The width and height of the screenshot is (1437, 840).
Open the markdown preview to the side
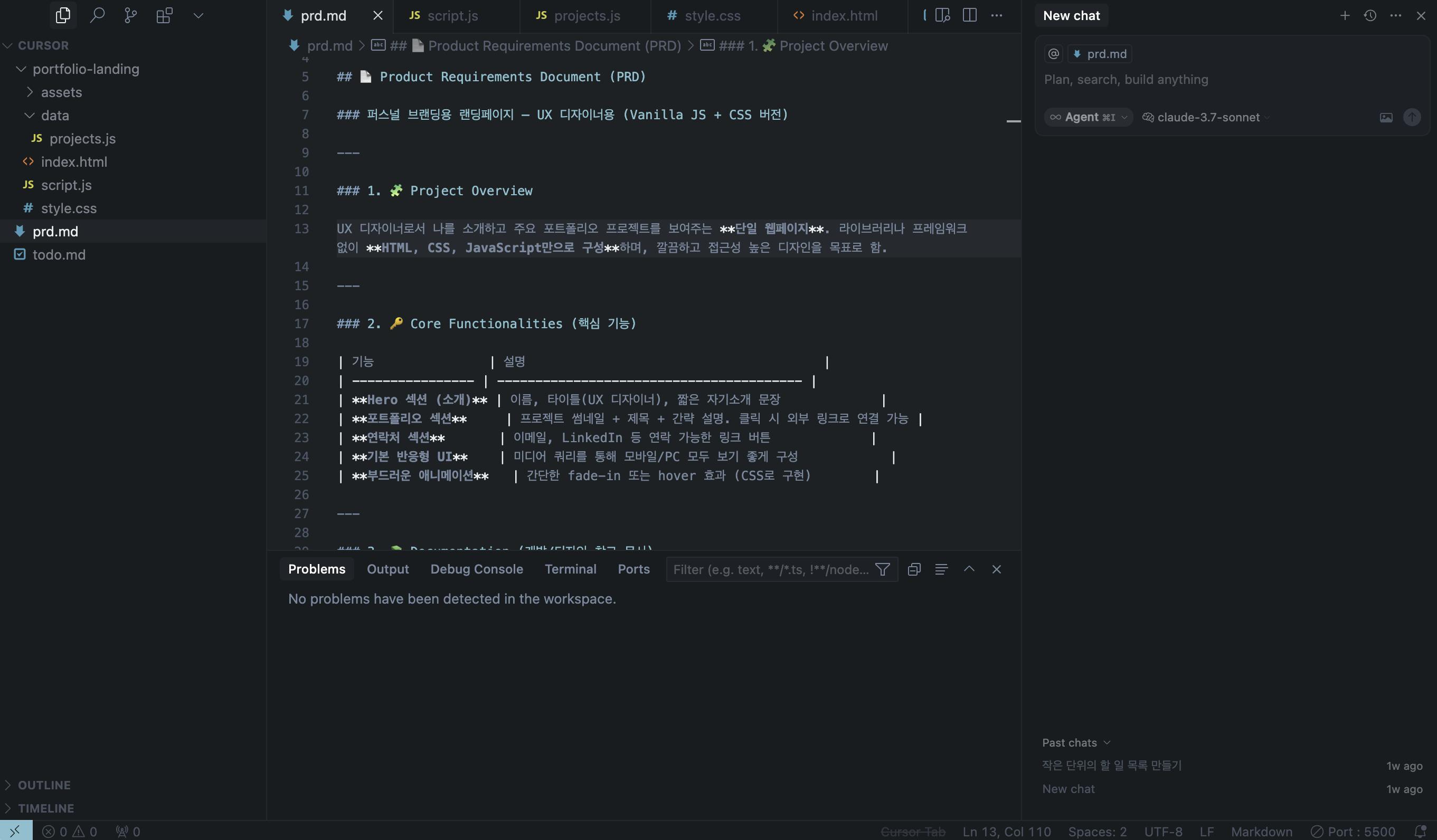coord(943,15)
